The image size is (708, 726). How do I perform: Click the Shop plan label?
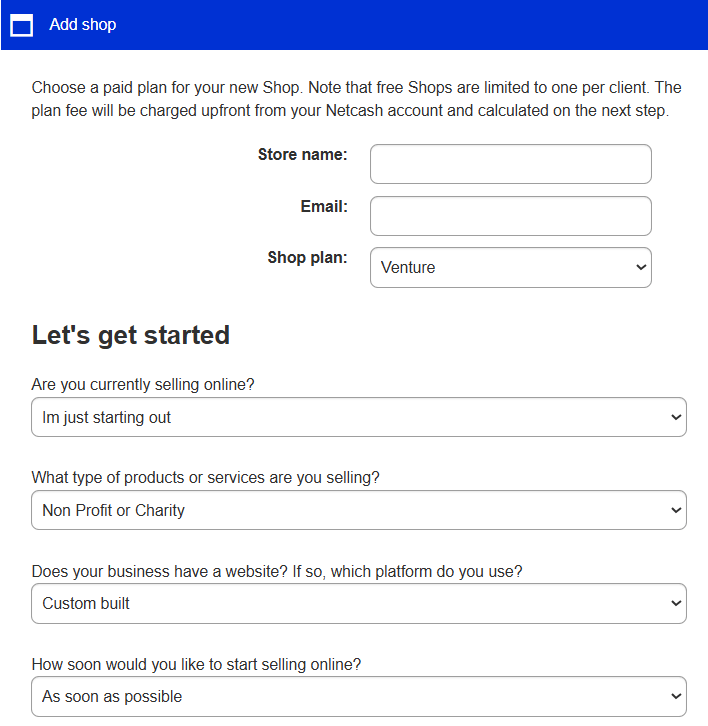click(x=307, y=258)
